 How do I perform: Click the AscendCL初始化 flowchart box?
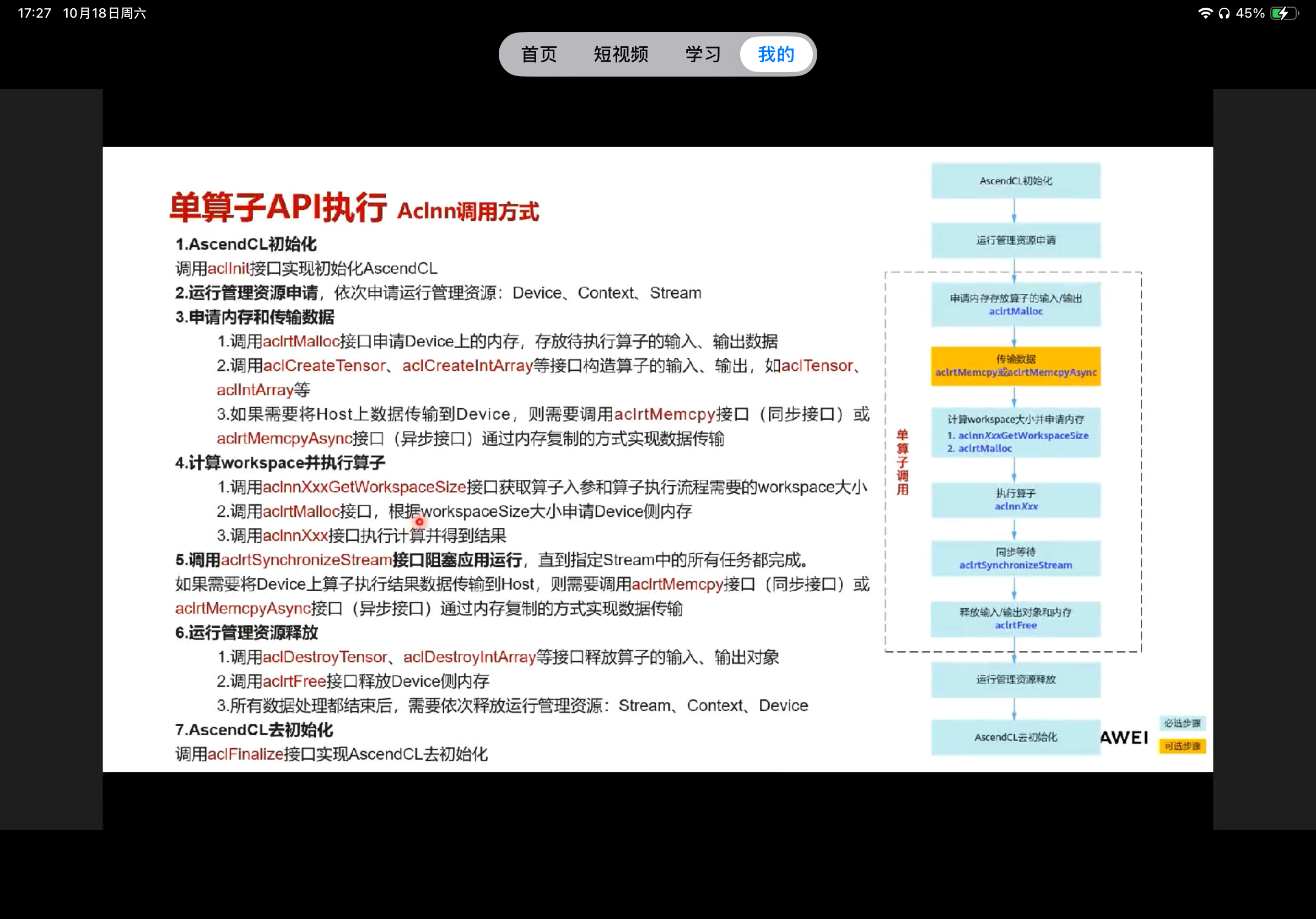[1015, 181]
